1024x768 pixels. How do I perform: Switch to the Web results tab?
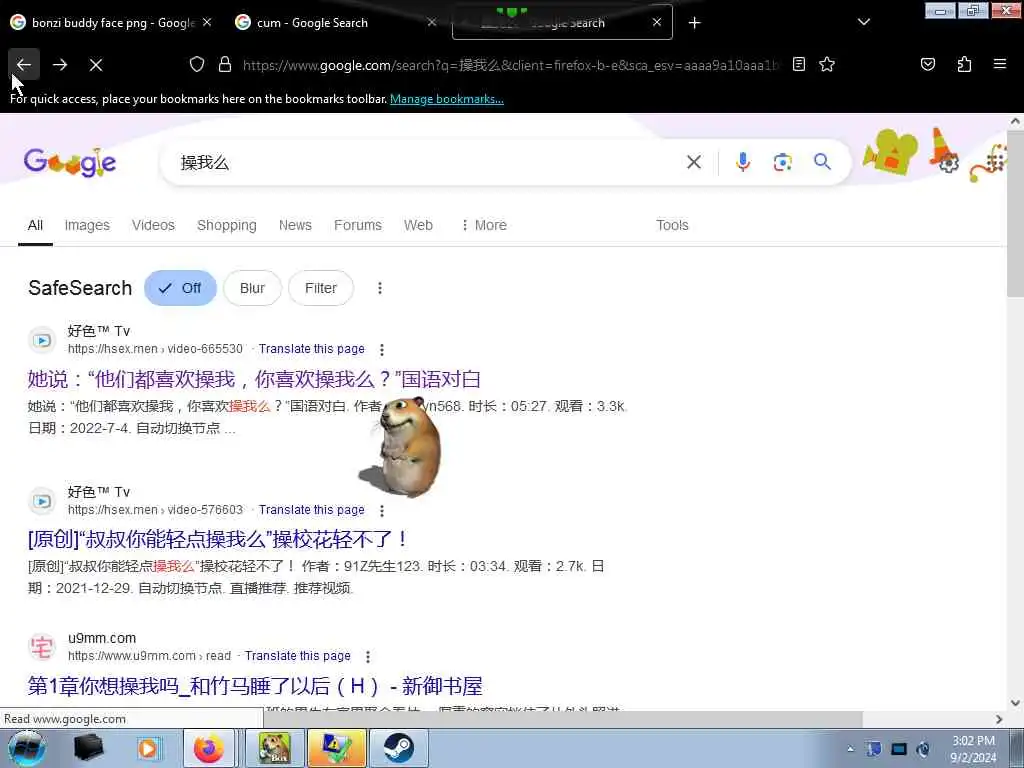(x=418, y=225)
